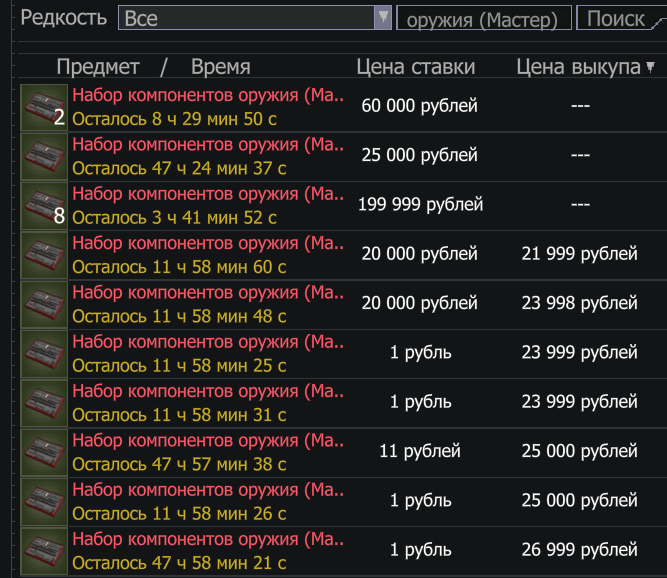Select icon of lot with 23 998 рублей buyout

pyautogui.click(x=44, y=304)
